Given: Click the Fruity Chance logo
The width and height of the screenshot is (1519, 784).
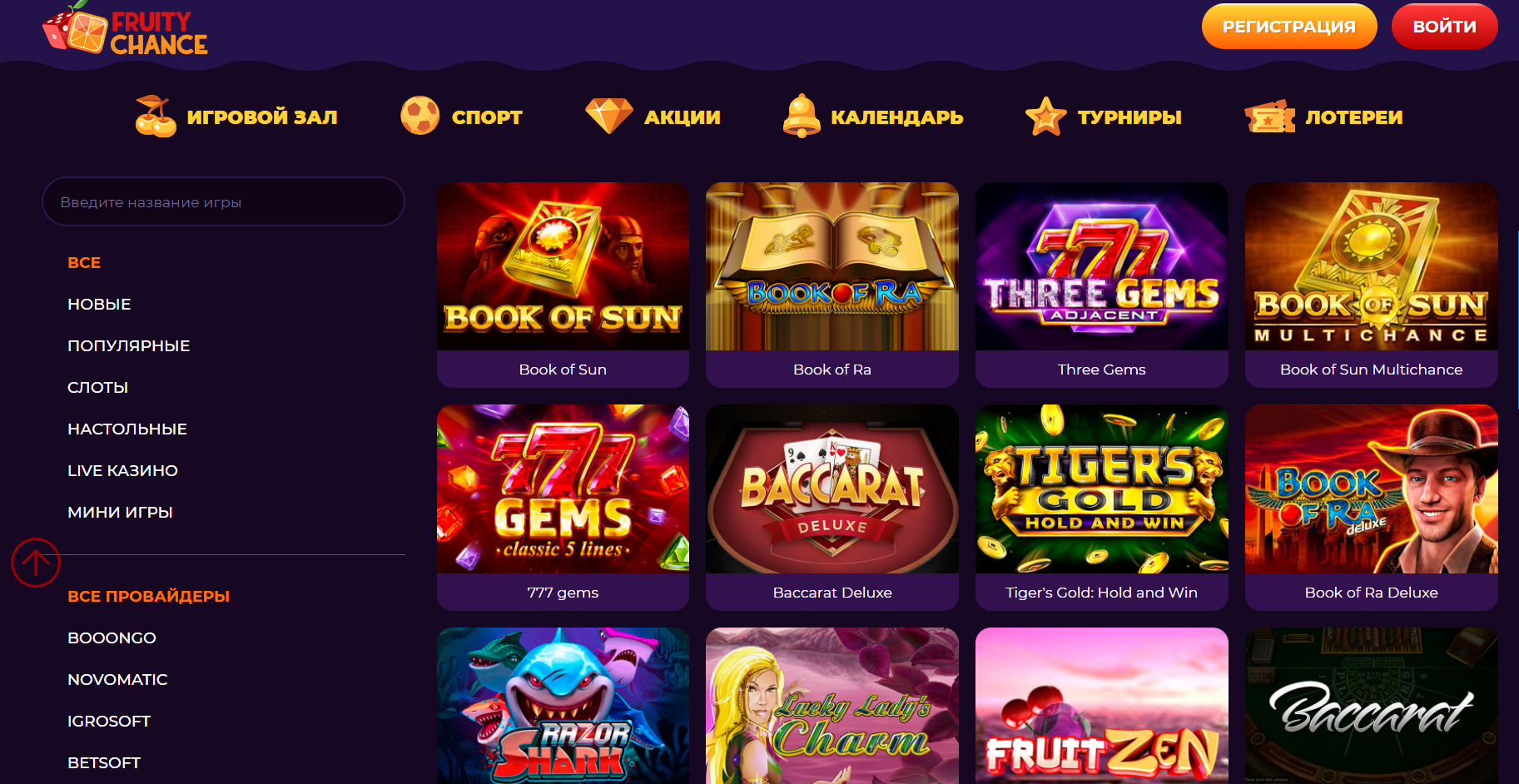Looking at the screenshot, I should [x=125, y=29].
